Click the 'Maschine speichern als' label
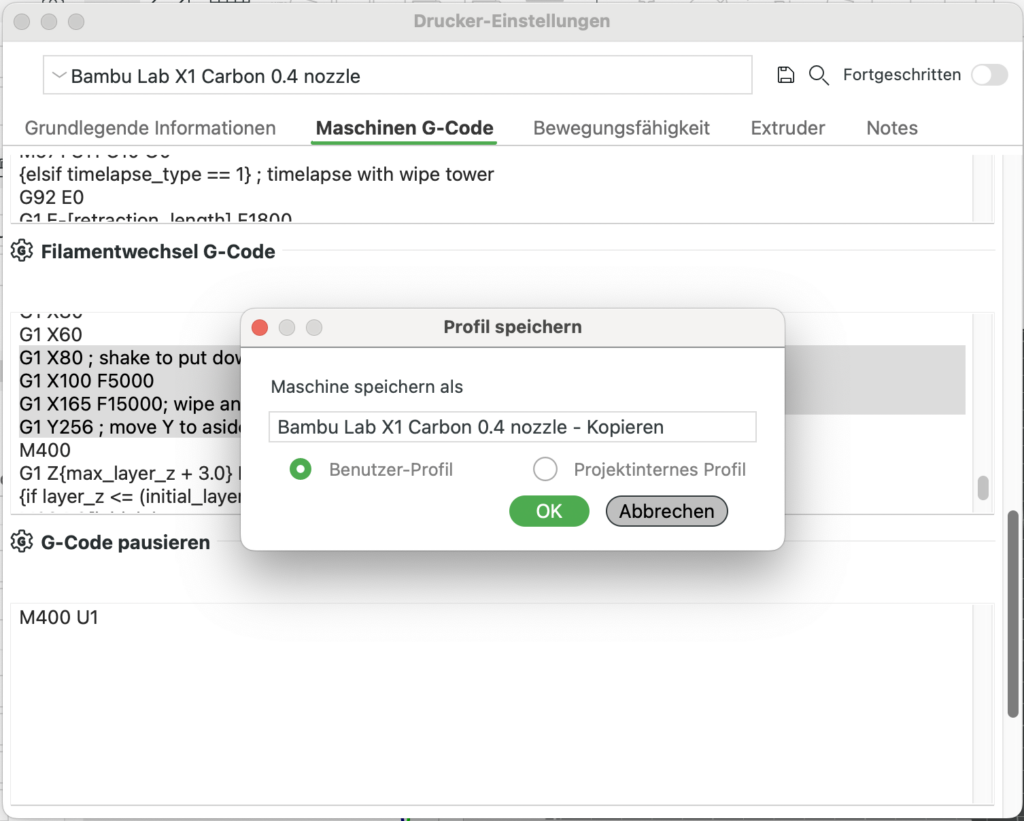Image resolution: width=1024 pixels, height=821 pixels. (367, 387)
